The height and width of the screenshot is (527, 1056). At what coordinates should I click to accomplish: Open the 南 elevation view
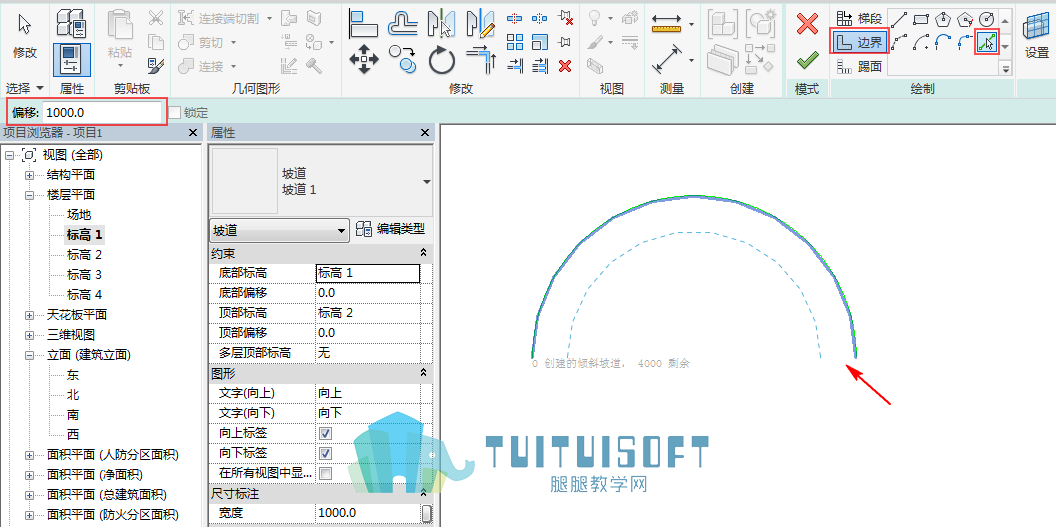point(73,415)
